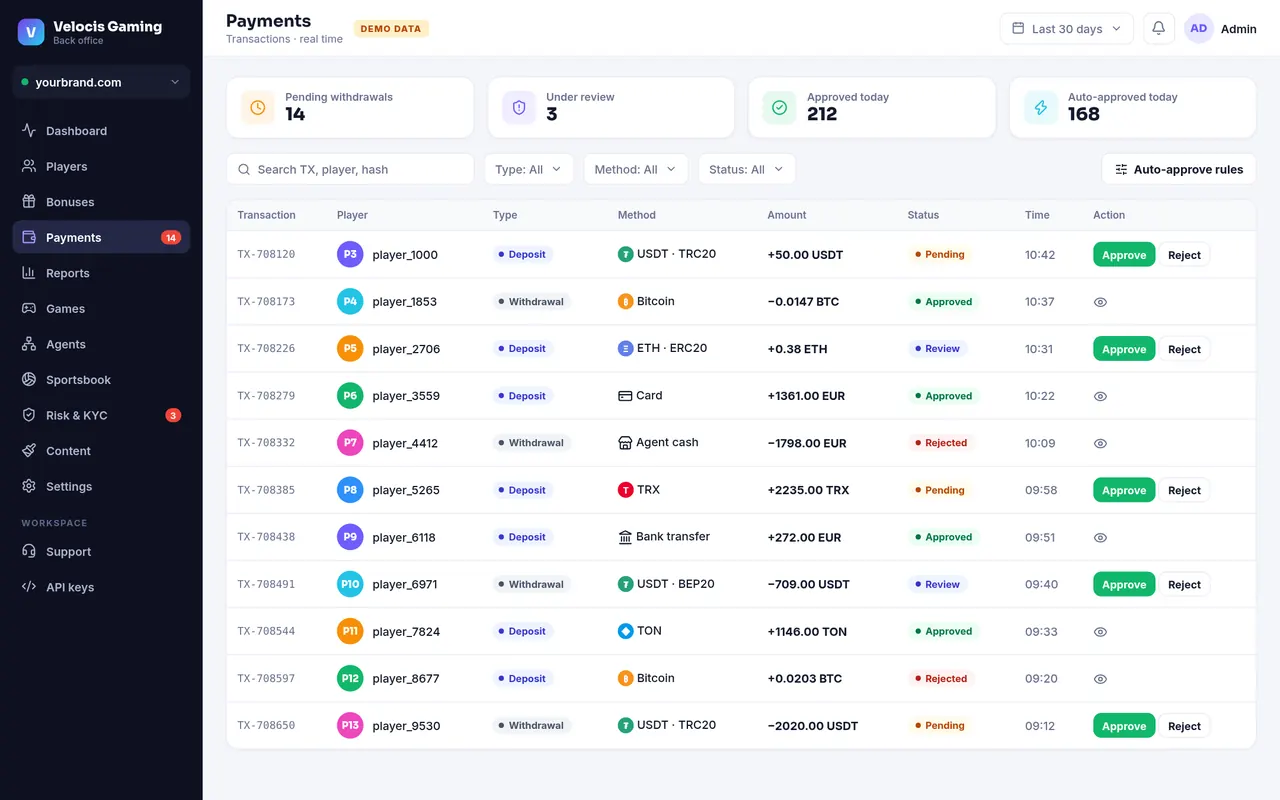1280x800 pixels.
Task: Click the Search TX, player, hash field
Action: point(350,169)
